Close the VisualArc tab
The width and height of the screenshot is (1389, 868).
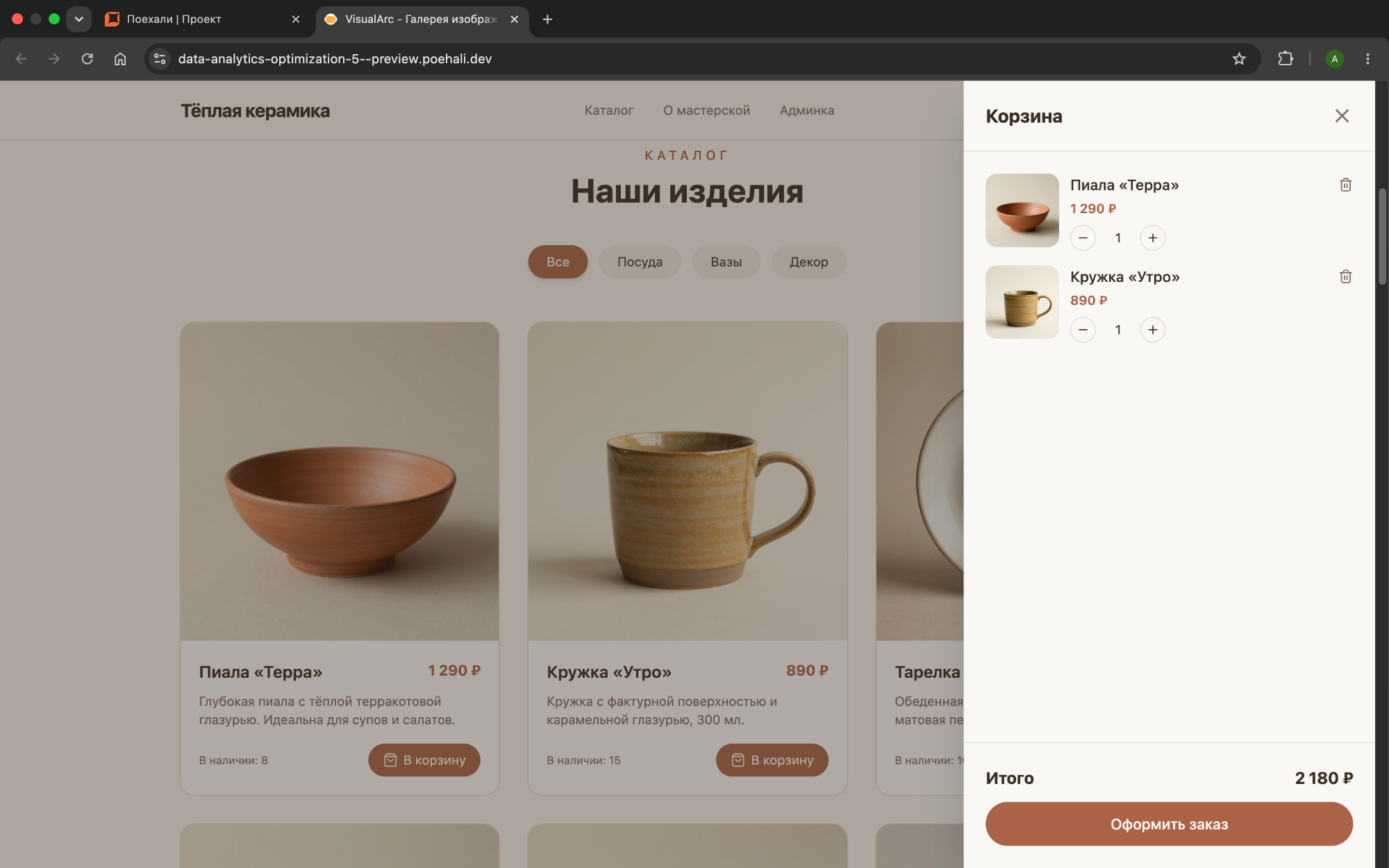515,19
